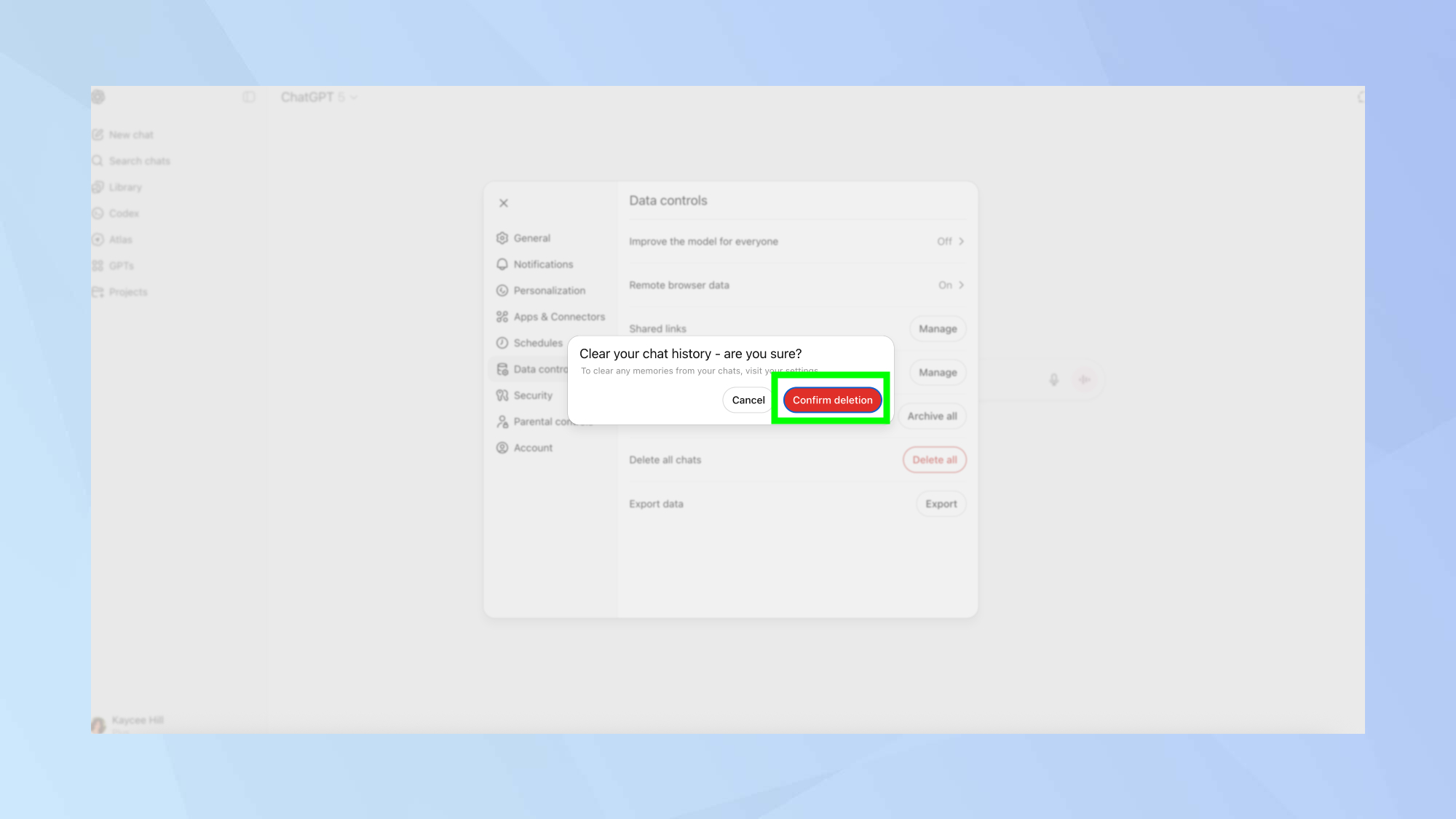The width and height of the screenshot is (1456, 819).
Task: Open Personalization settings icon
Action: pyautogui.click(x=502, y=290)
